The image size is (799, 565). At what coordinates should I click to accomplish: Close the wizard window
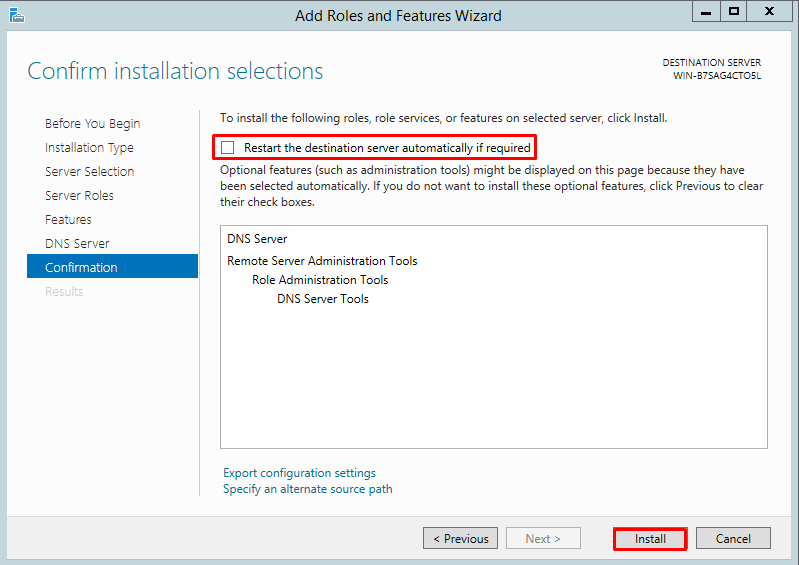click(768, 12)
